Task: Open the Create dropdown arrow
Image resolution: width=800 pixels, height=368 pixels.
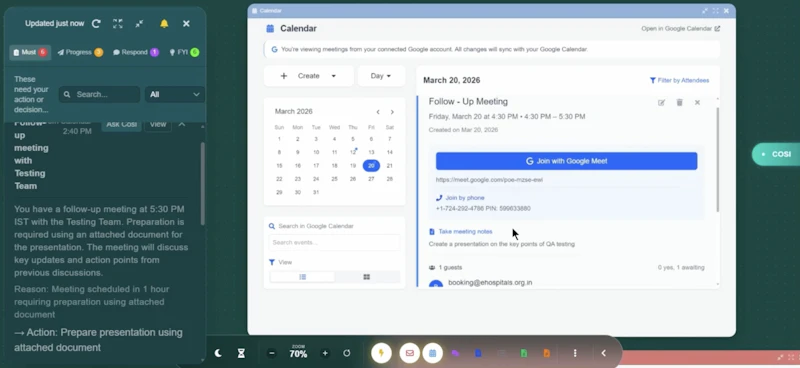Action: [x=334, y=76]
